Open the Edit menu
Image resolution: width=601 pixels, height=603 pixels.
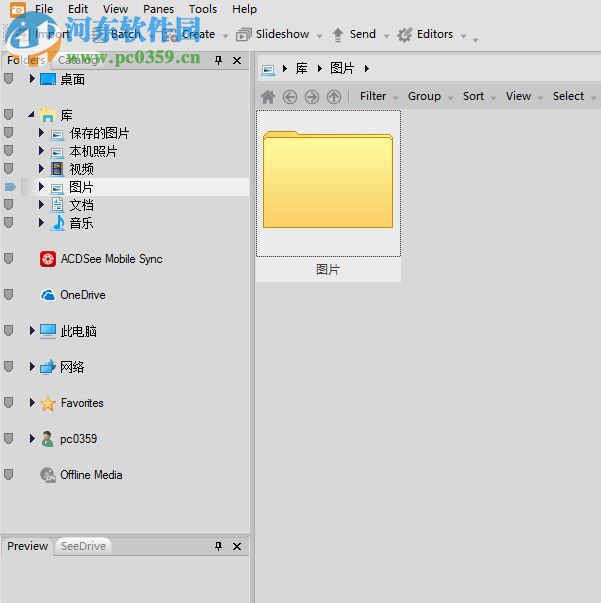[78, 9]
